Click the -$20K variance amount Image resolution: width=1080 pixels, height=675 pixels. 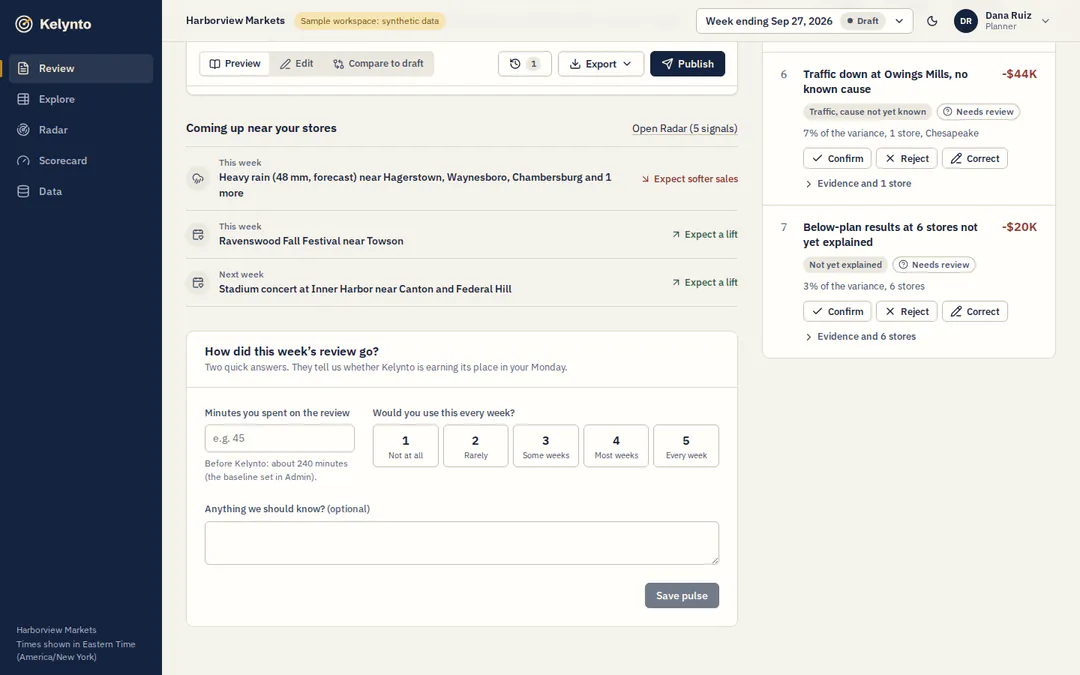coord(1019,227)
